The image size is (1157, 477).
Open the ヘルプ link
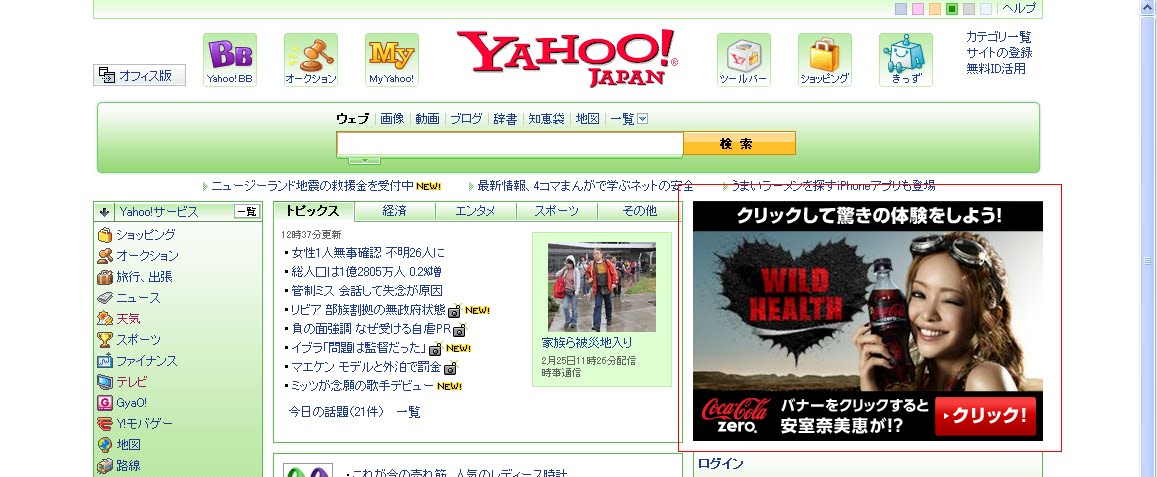1019,9
